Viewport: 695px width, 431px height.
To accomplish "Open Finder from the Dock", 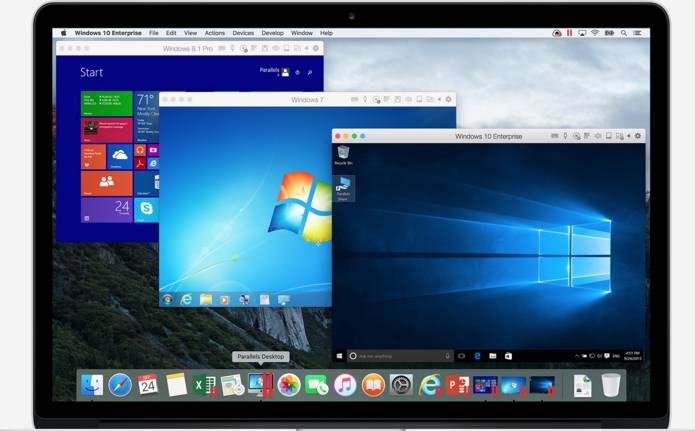I will coord(92,385).
